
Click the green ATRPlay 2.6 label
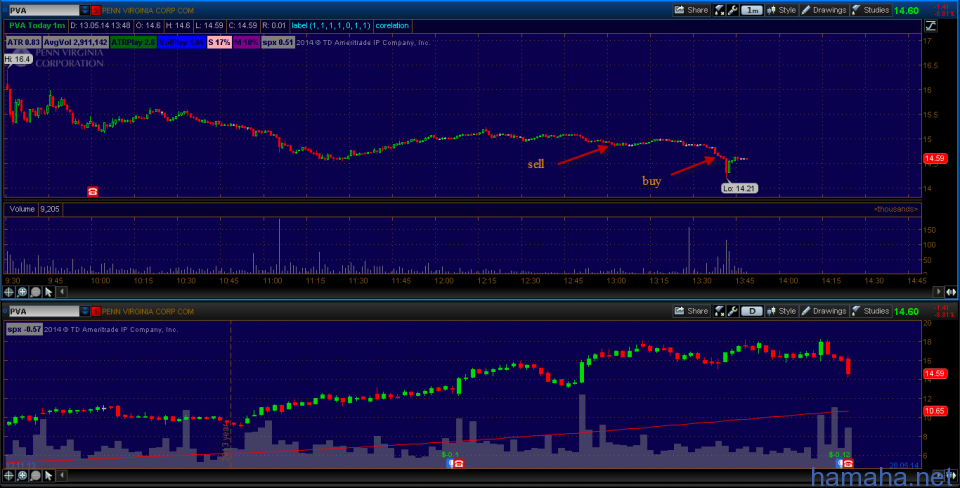click(133, 42)
